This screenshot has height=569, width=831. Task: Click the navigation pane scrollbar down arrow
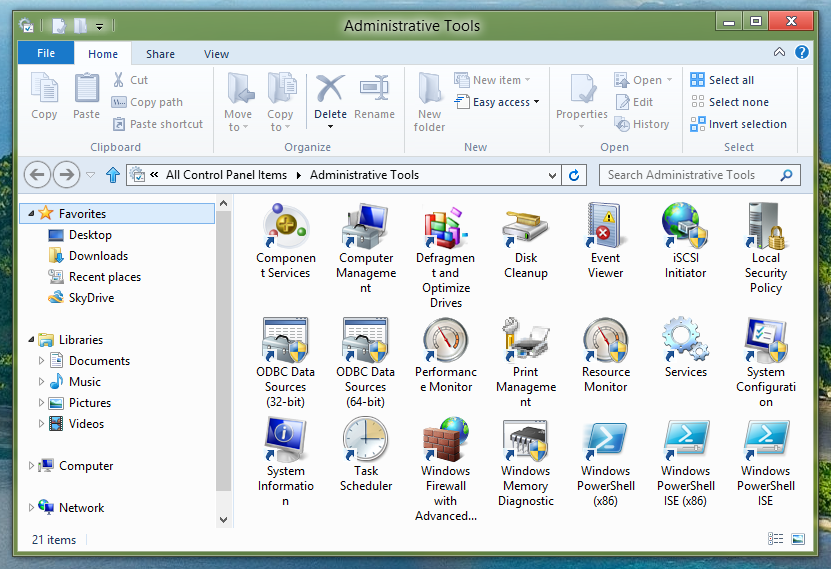coord(224,520)
